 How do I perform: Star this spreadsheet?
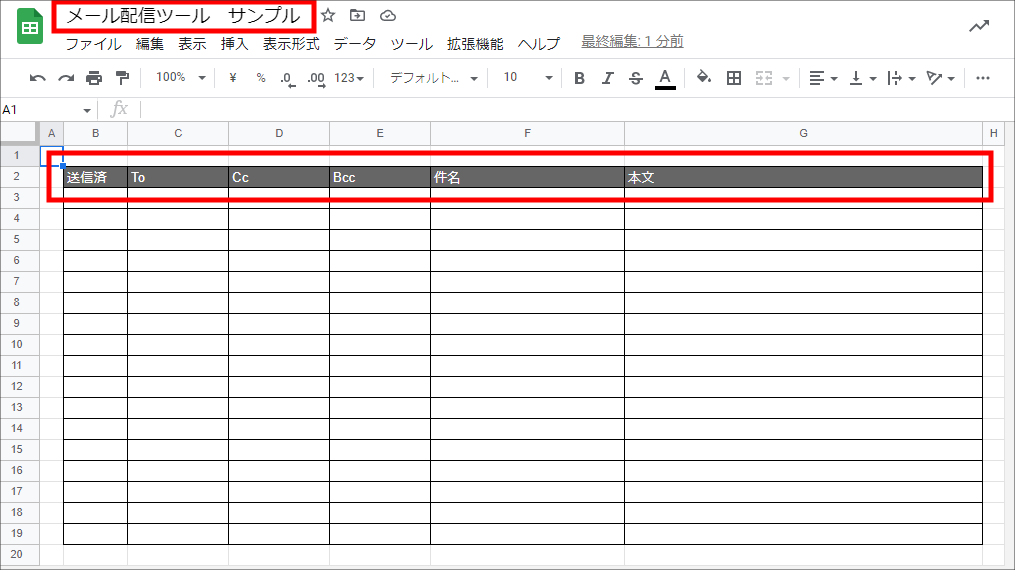(x=328, y=16)
